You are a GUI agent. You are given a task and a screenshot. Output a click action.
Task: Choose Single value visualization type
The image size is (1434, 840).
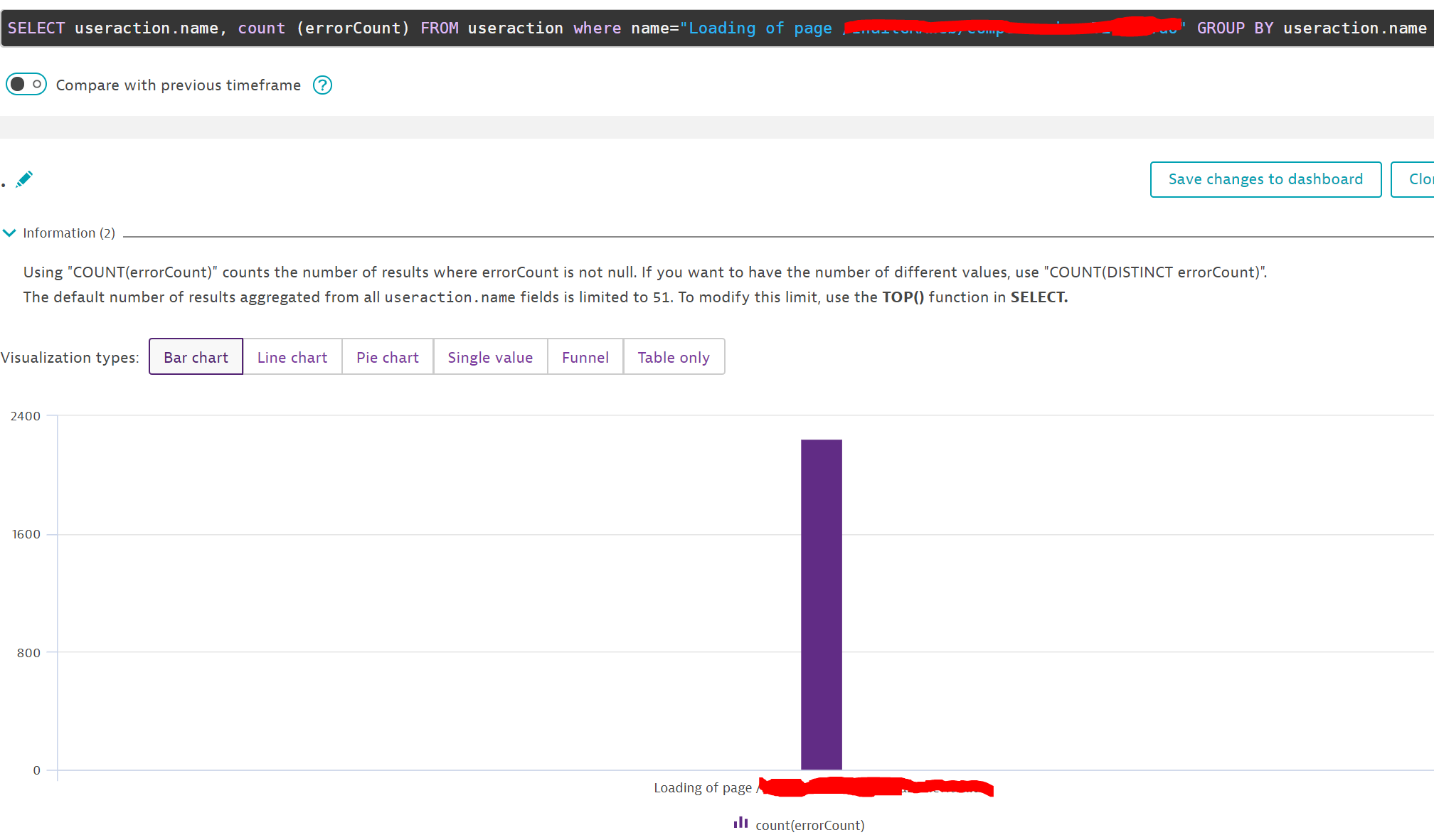[490, 357]
